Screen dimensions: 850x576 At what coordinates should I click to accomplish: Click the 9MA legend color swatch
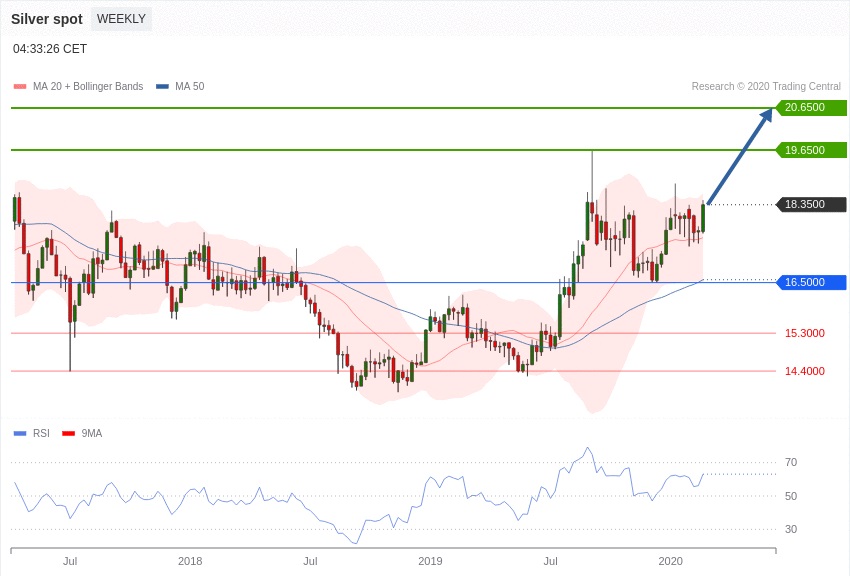pyautogui.click(x=68, y=433)
